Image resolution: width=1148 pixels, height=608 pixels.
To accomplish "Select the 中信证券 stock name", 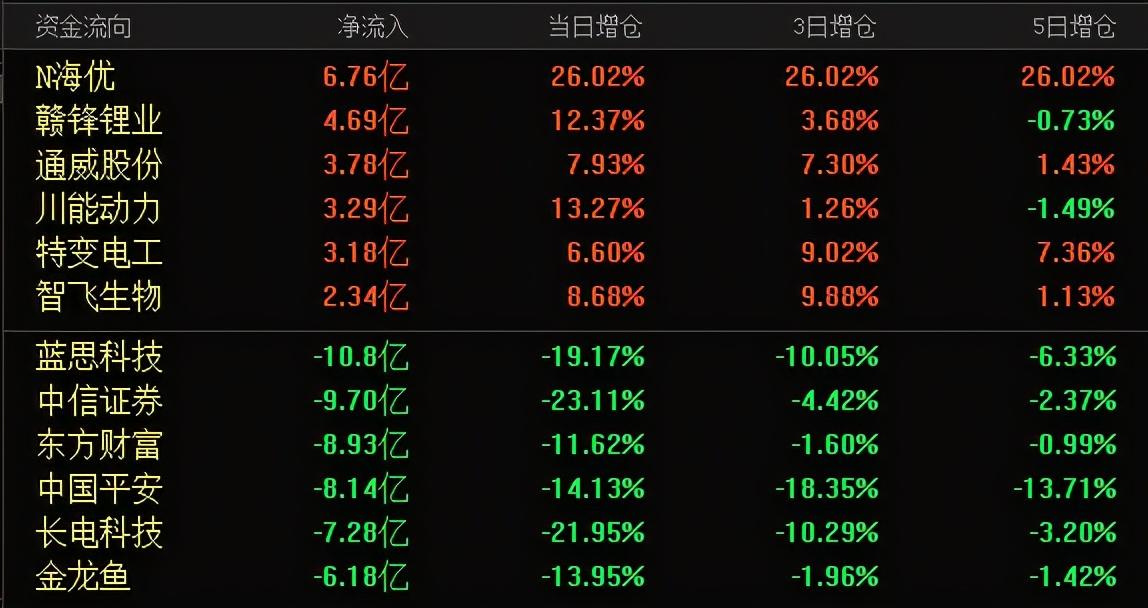I will (99, 401).
